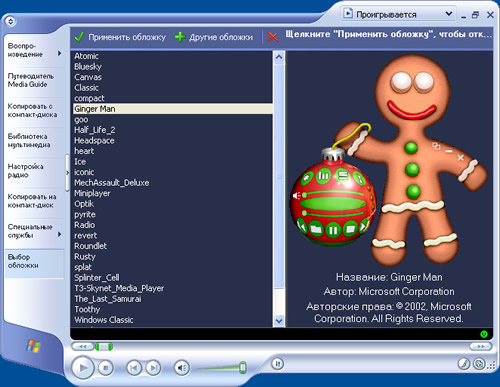Expand arrow next to Специальные службы

(59, 234)
